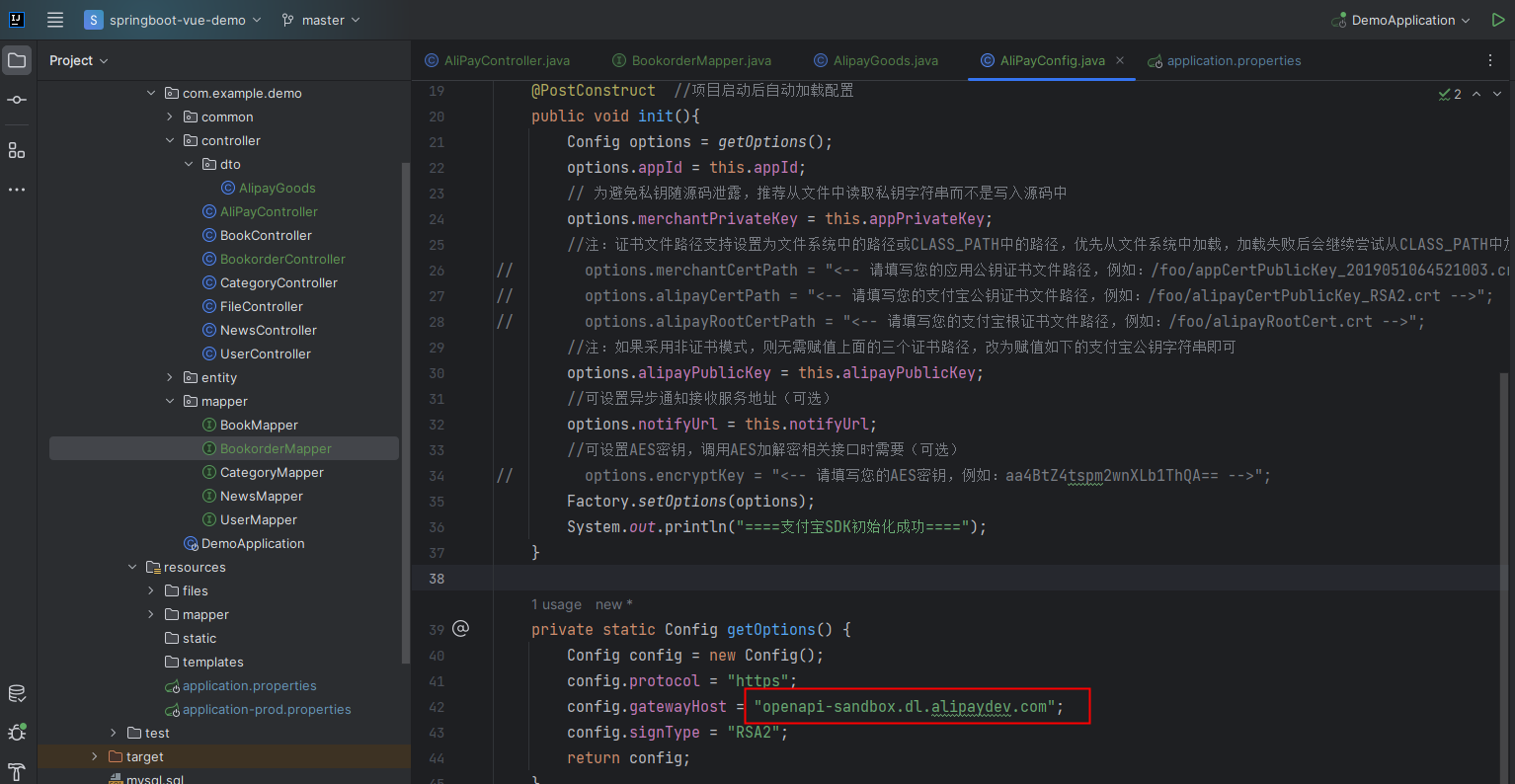Select the static folder
The image size is (1515, 784).
(190, 638)
